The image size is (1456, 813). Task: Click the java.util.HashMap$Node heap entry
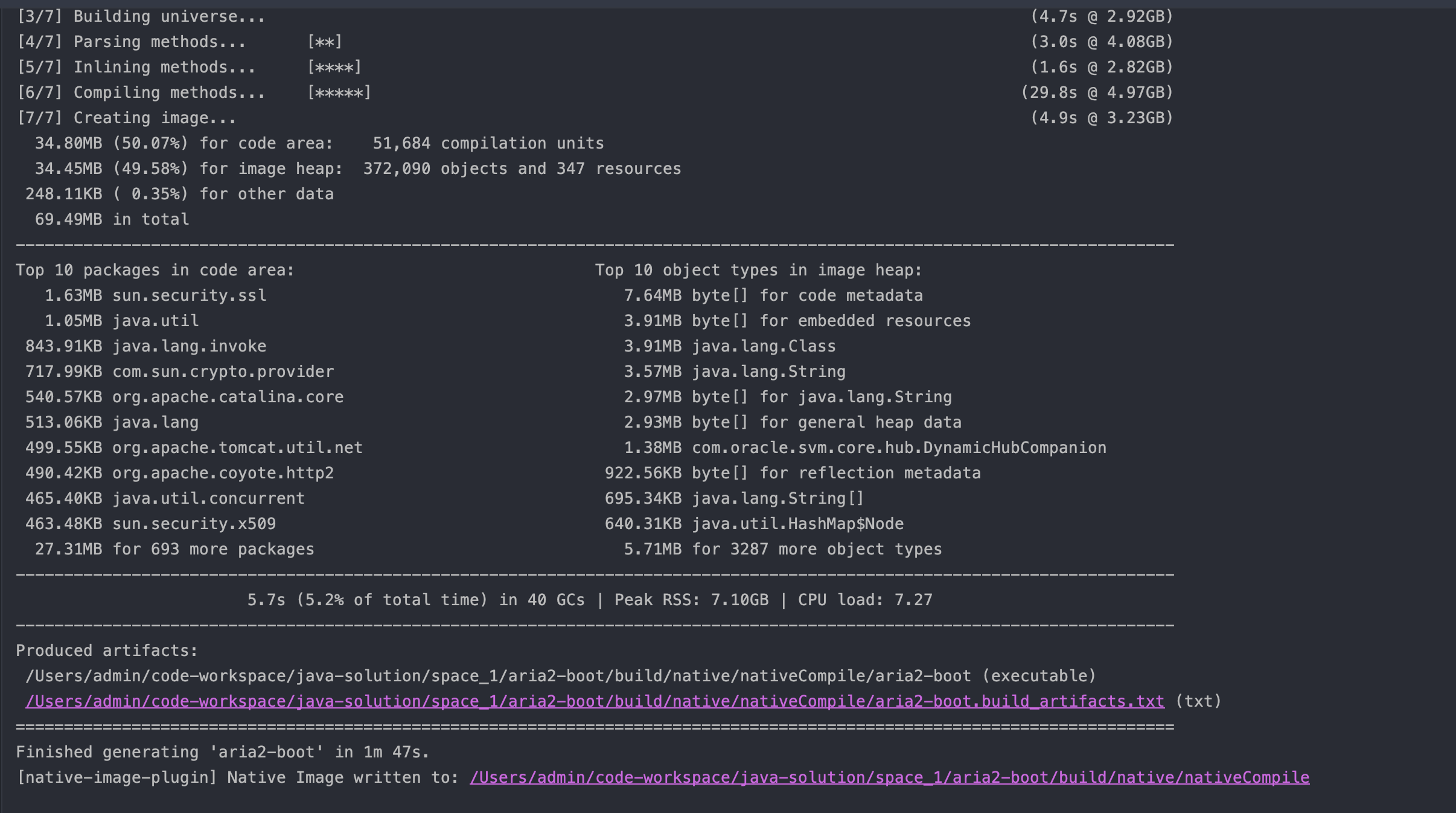tap(797, 524)
